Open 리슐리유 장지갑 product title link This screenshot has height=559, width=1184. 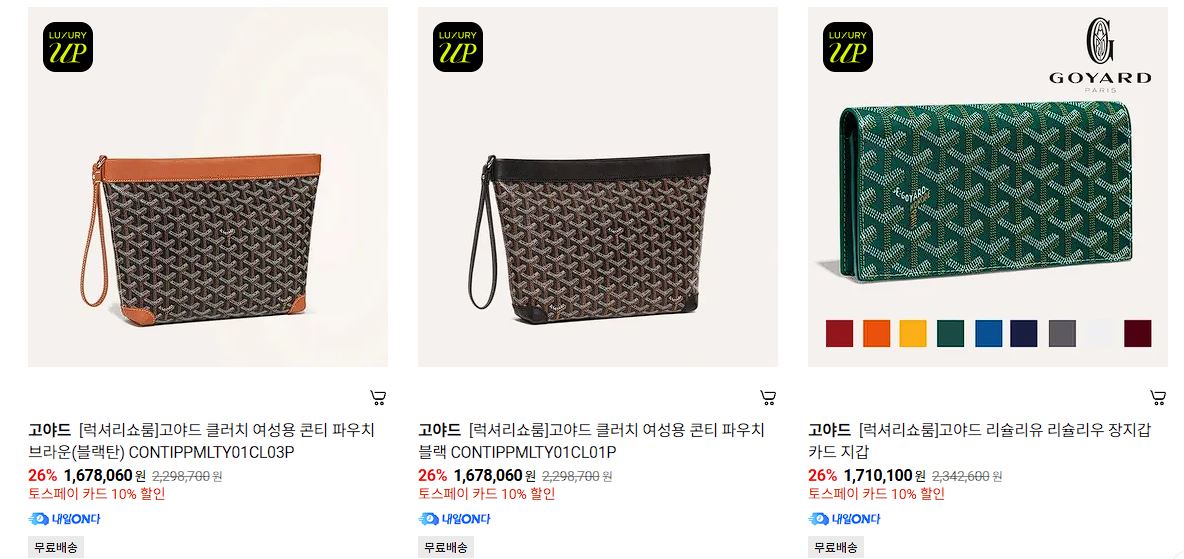pos(980,441)
